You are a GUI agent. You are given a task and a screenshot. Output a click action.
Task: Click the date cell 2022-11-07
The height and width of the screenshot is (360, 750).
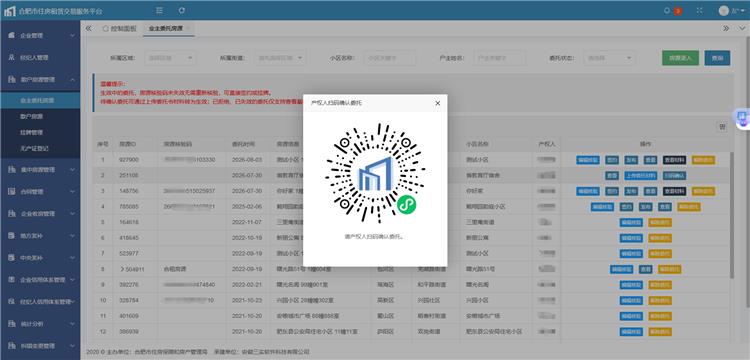[x=247, y=222]
